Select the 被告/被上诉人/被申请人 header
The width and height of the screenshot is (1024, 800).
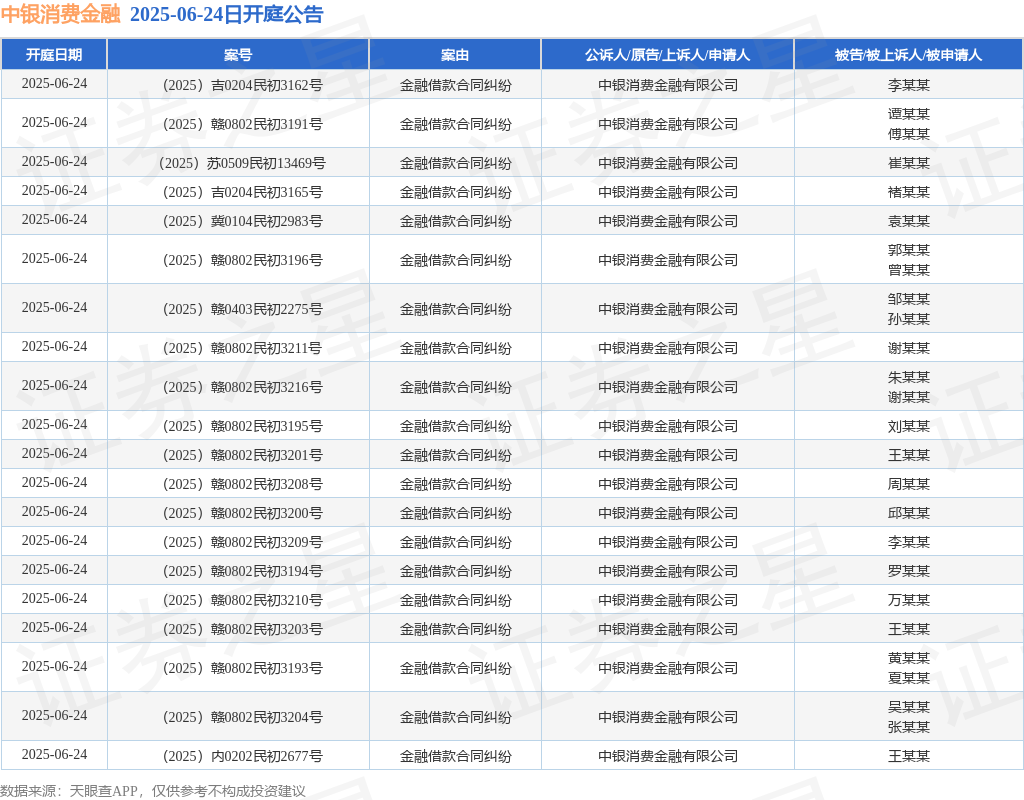908,55
